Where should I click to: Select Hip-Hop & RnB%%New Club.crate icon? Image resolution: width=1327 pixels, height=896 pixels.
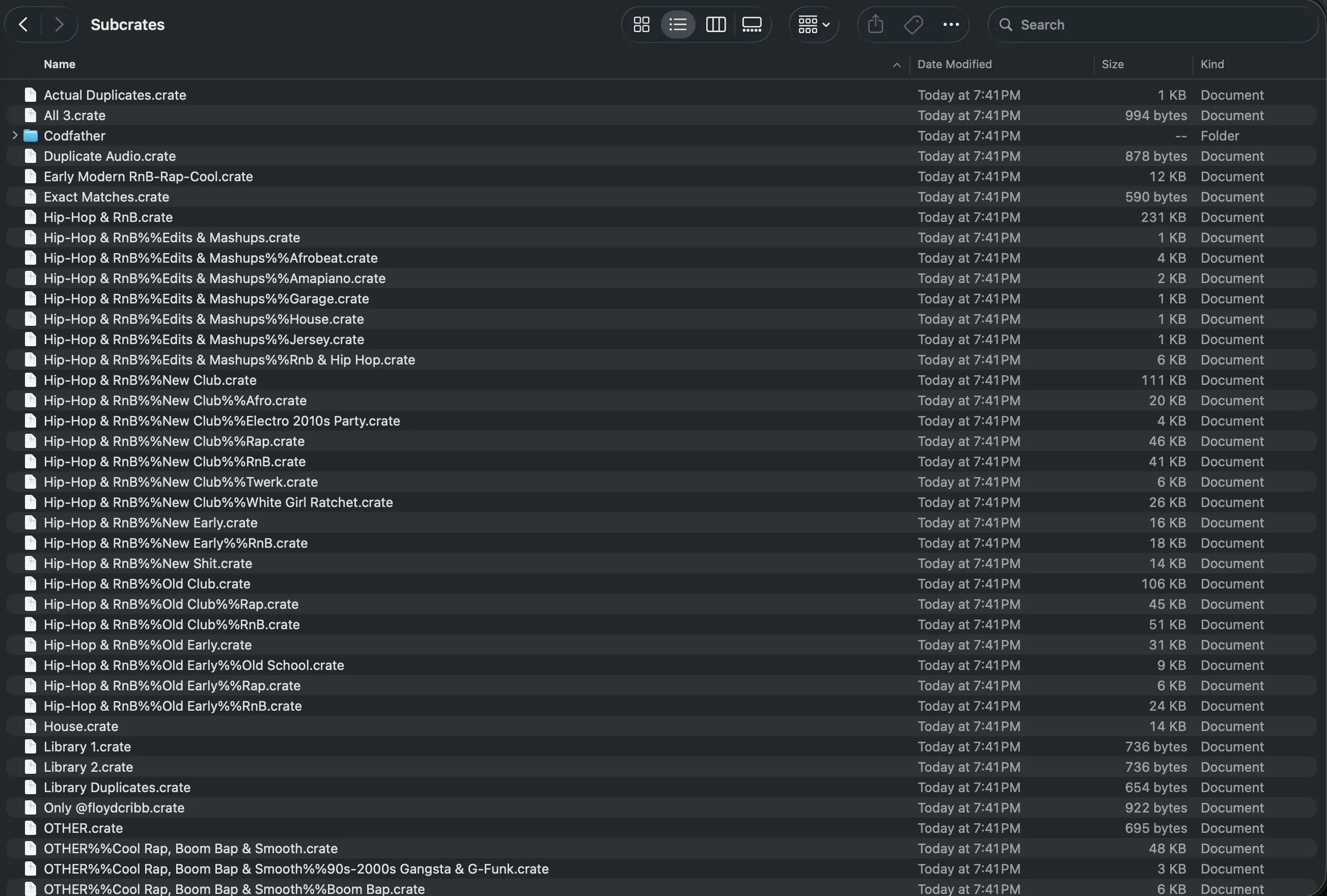[x=30, y=380]
